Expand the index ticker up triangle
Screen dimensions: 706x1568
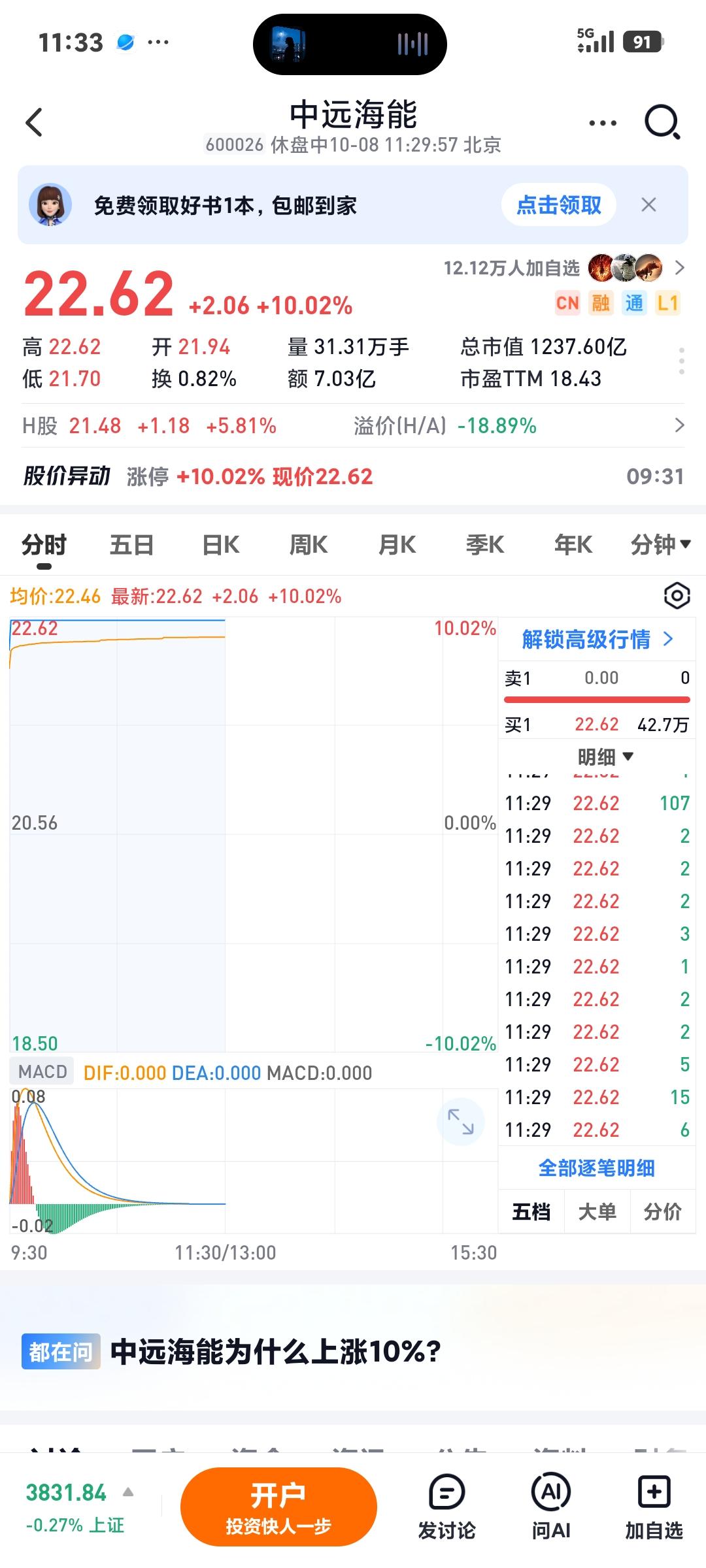click(x=128, y=1492)
